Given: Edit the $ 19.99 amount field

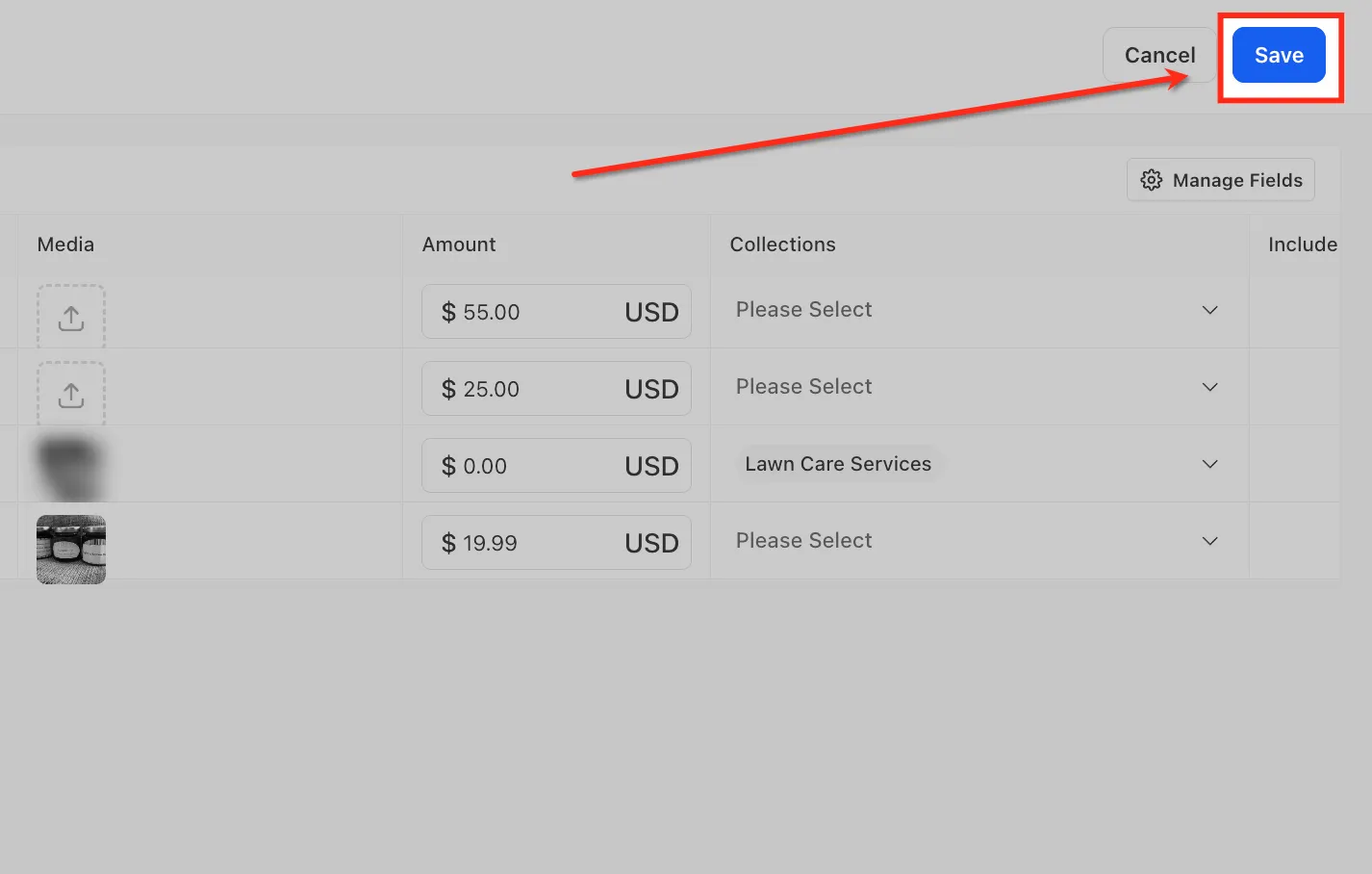Looking at the screenshot, I should (556, 542).
